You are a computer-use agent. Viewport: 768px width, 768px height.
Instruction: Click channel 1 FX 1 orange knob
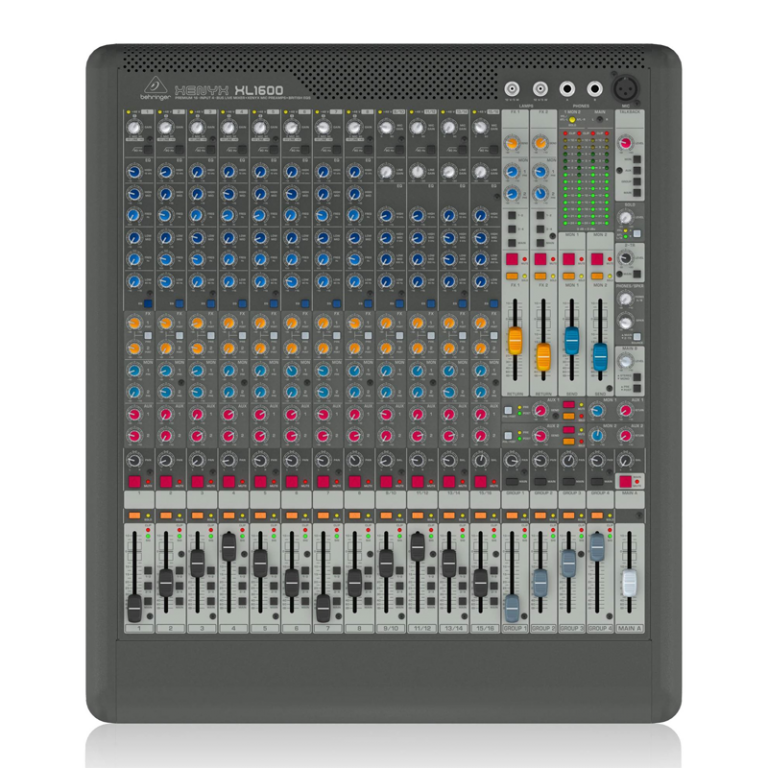pos(134,323)
